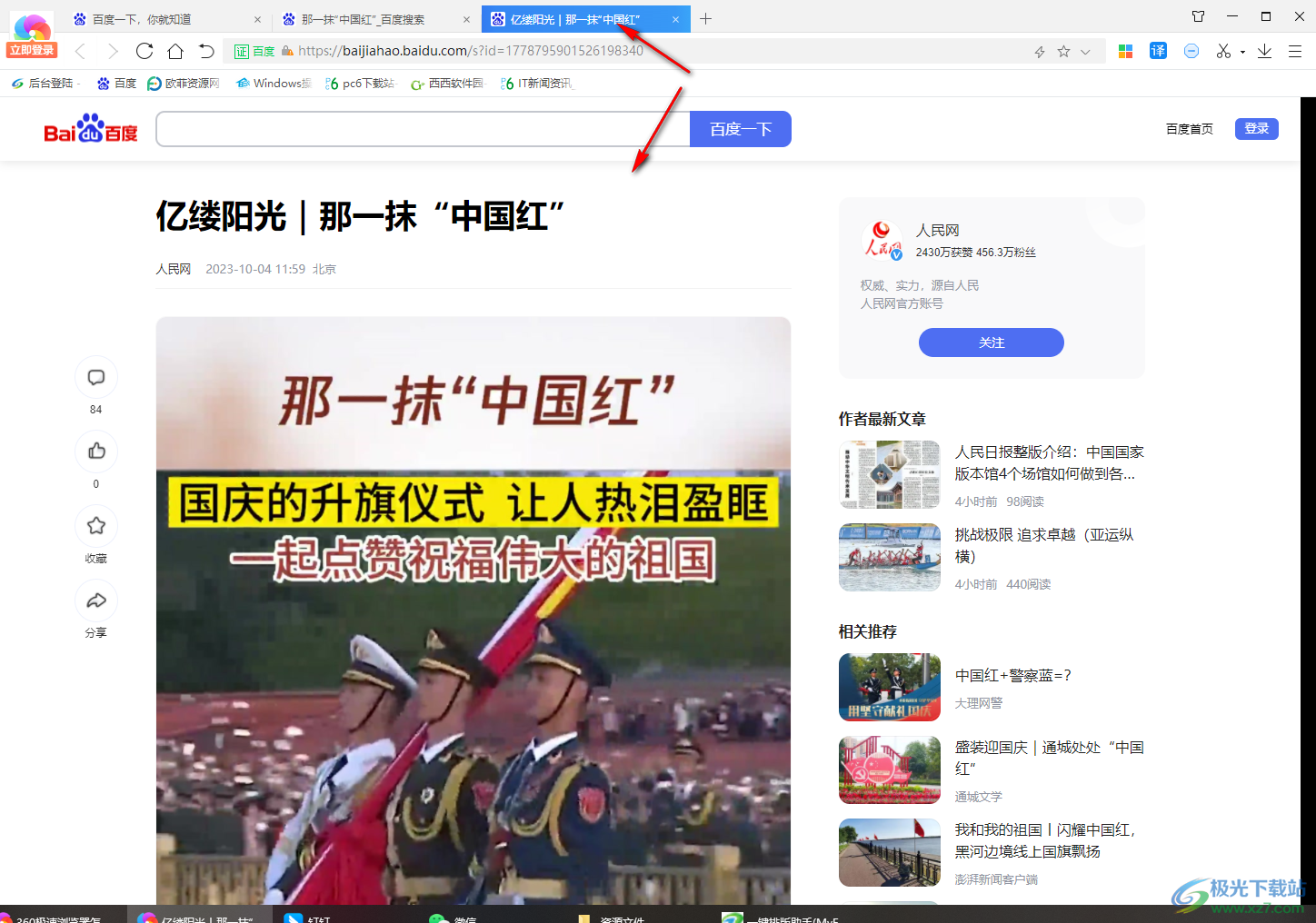Screen dimensions: 1316x923
Task: Click the browser forward arrow
Action: tap(113, 51)
